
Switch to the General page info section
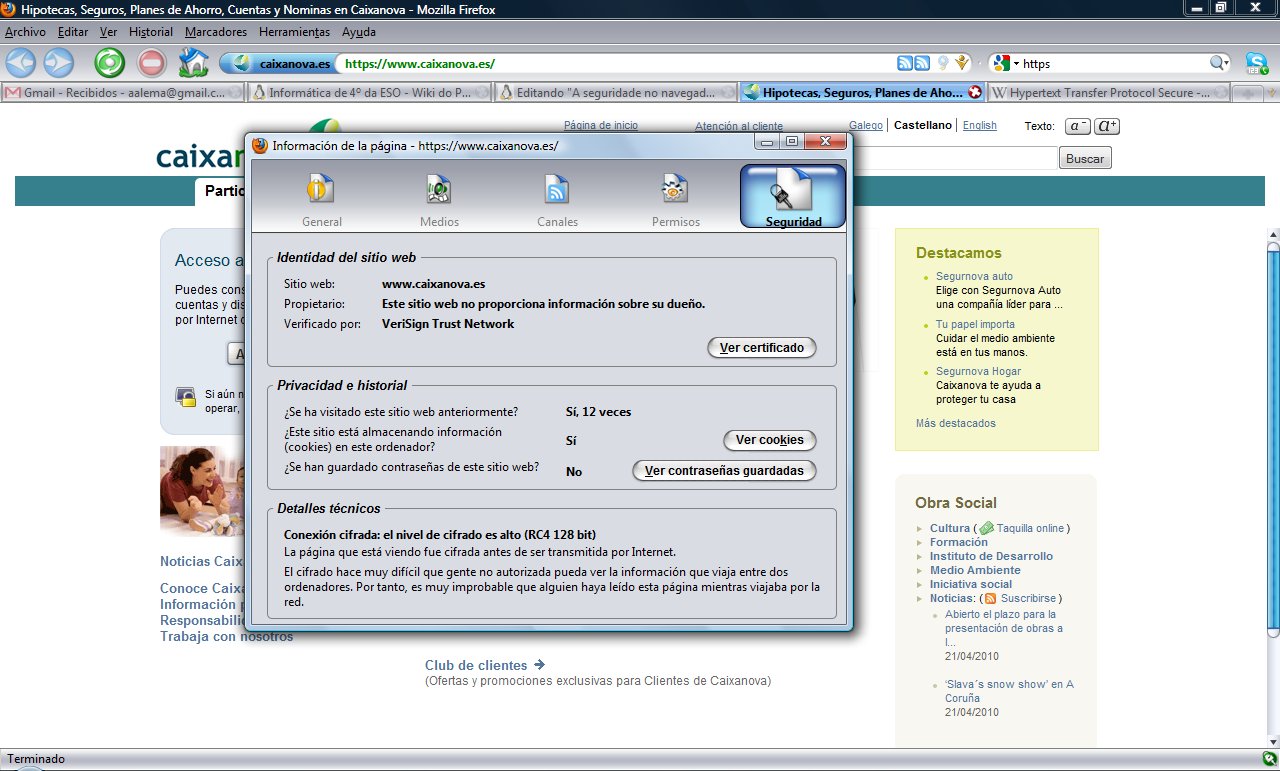click(321, 198)
